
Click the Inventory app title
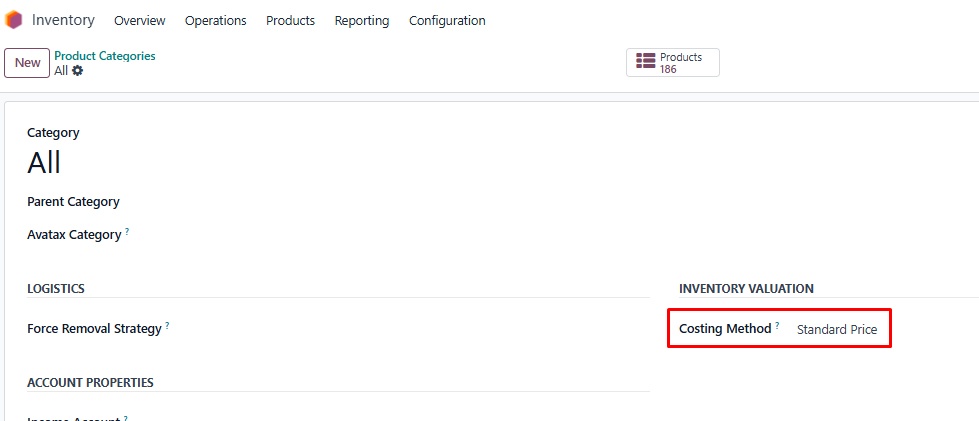click(x=63, y=20)
